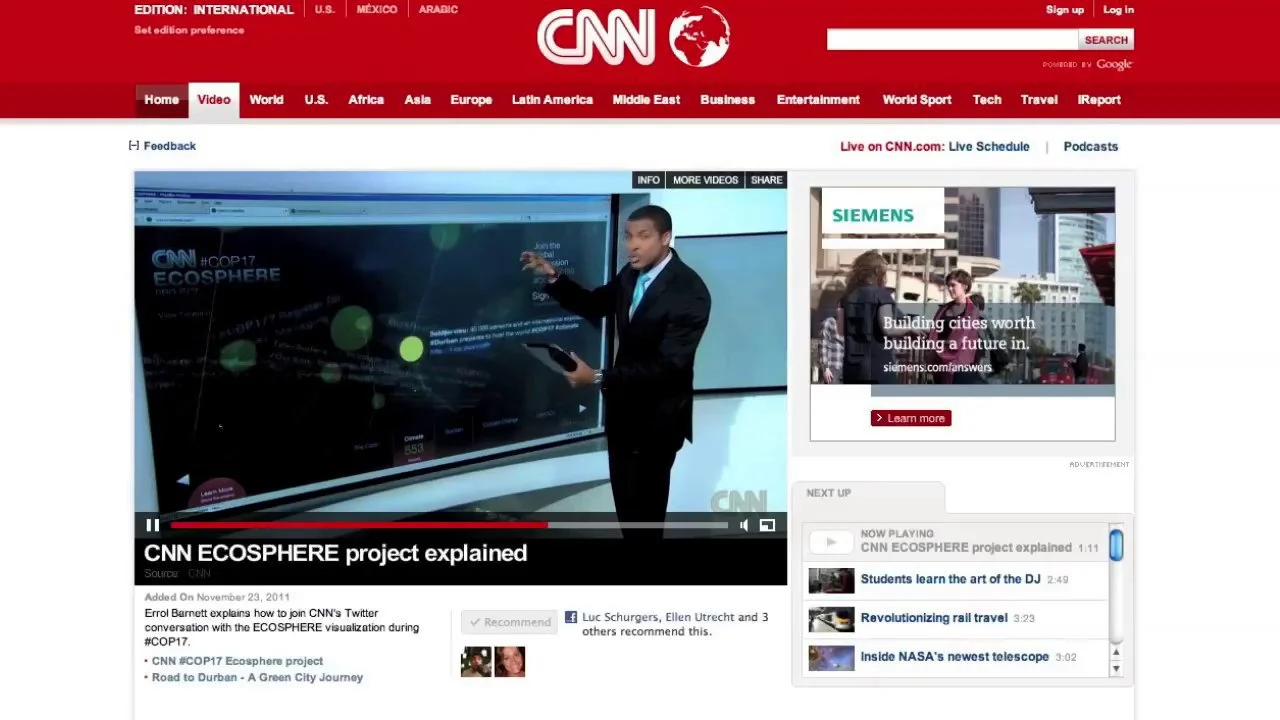
Task: Click Ellen Utrecht name link
Action: click(699, 617)
